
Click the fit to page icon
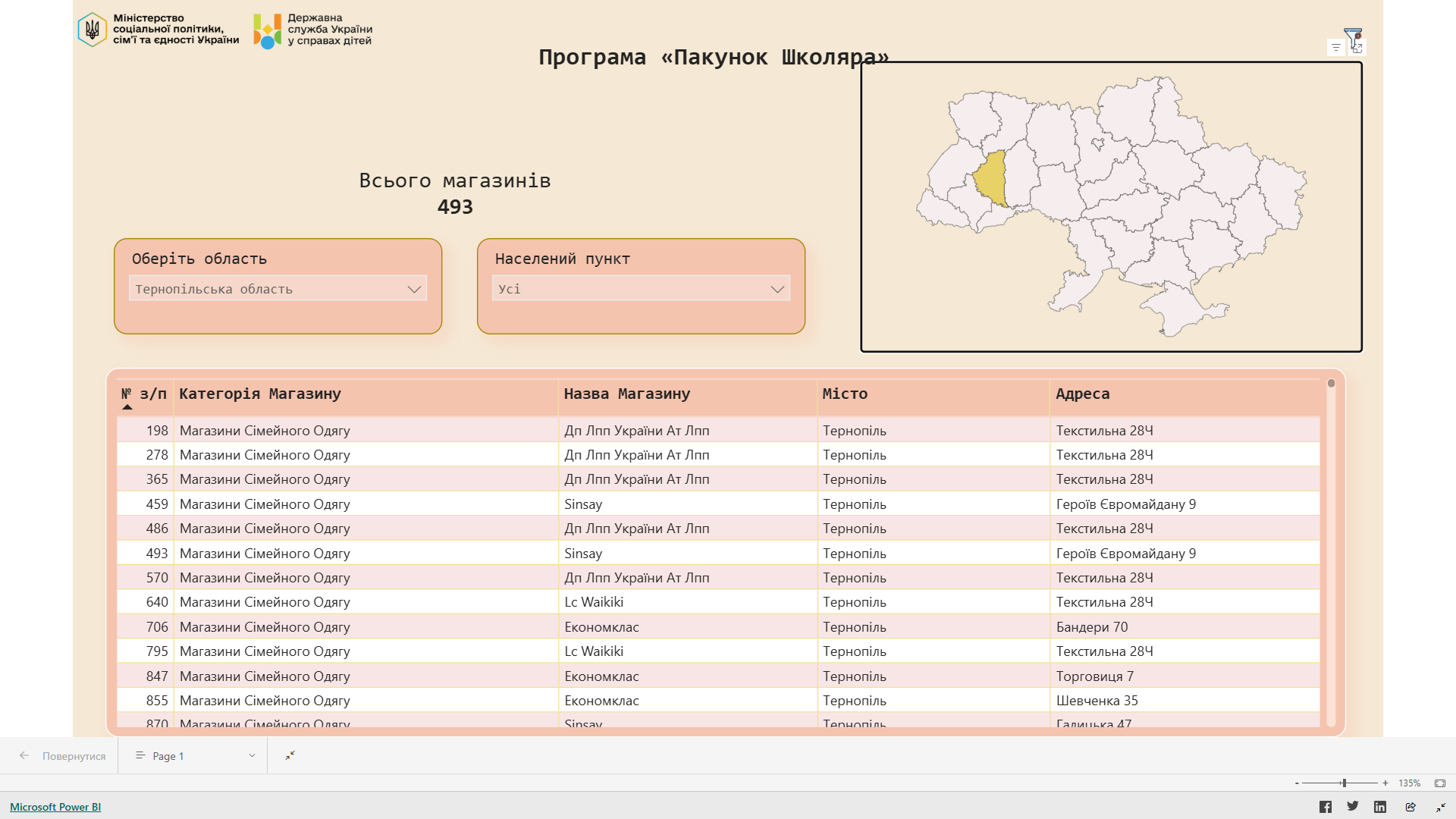point(1439,783)
